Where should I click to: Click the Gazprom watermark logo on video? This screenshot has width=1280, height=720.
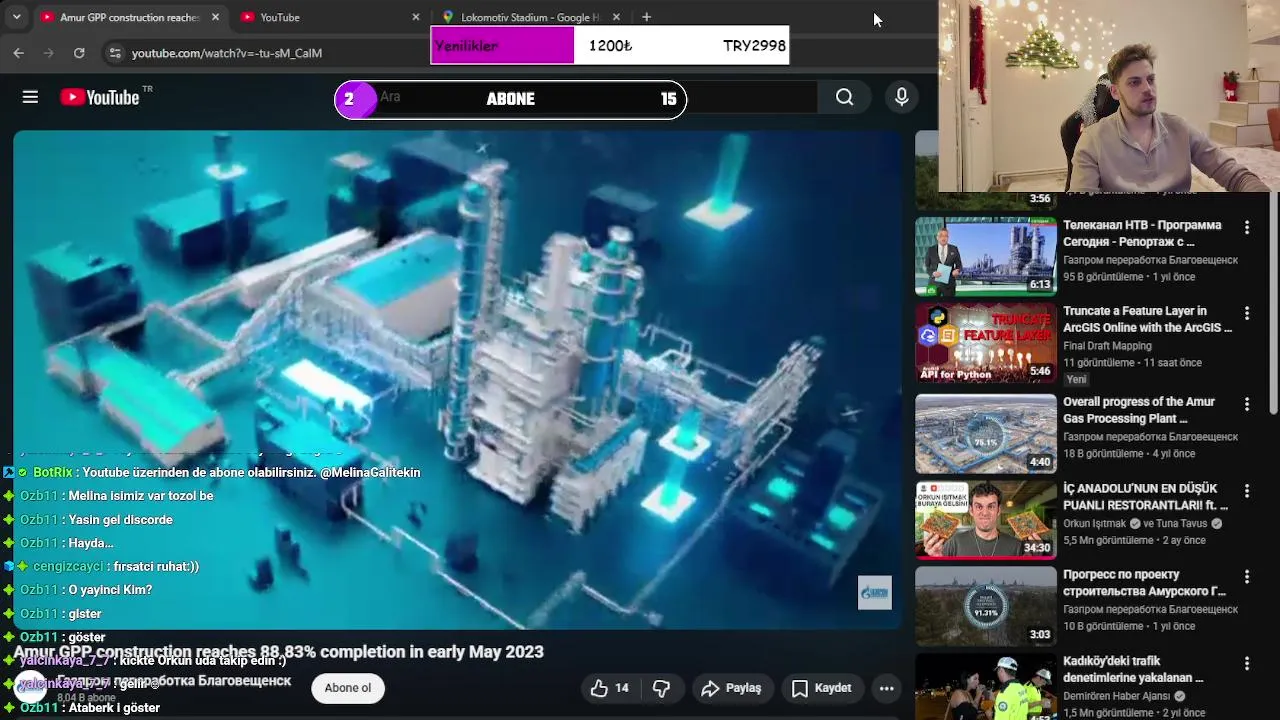click(875, 593)
